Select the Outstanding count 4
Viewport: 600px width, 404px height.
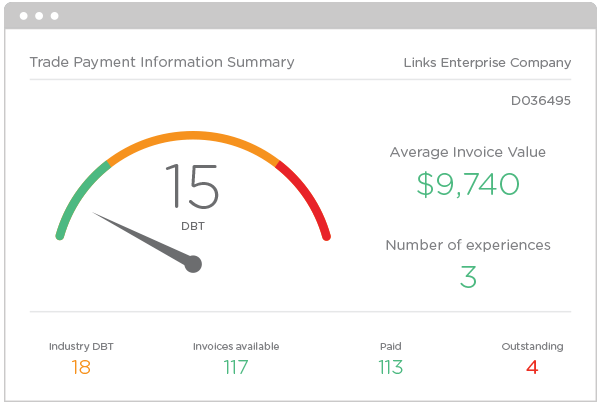click(x=532, y=367)
